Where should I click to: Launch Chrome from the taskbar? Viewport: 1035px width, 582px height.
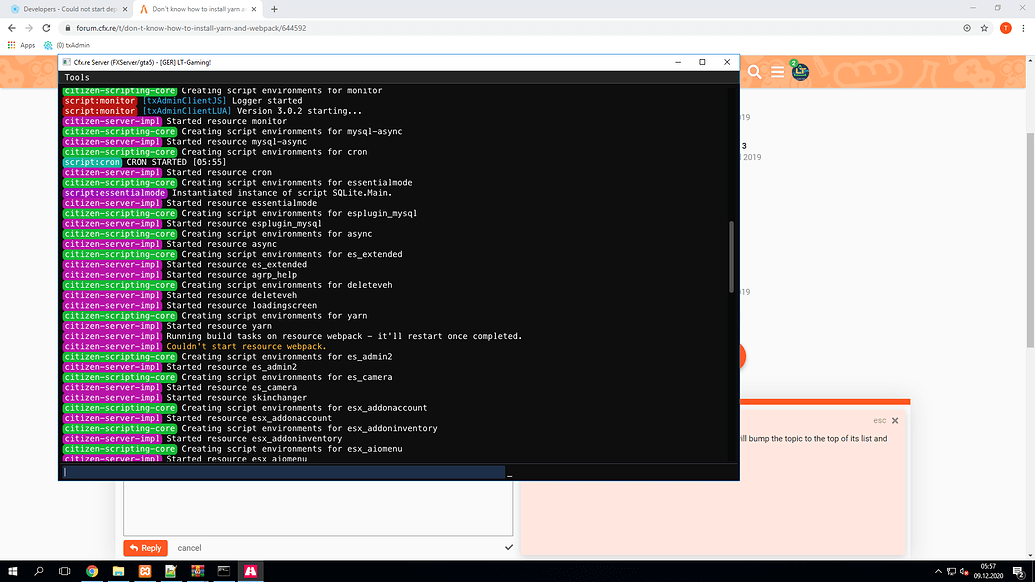pos(92,572)
